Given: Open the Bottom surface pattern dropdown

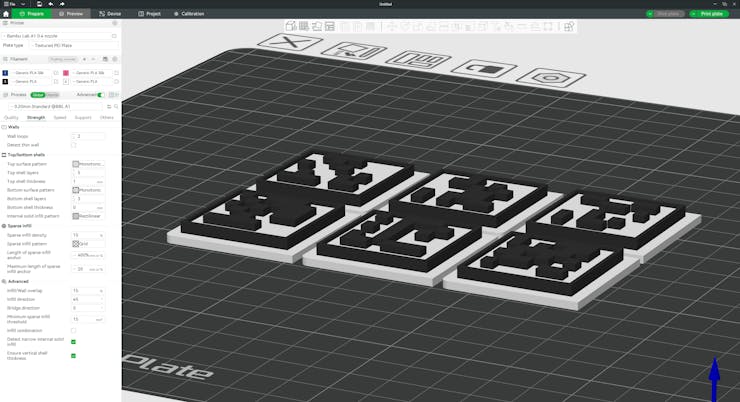Looking at the screenshot, I should pos(88,190).
